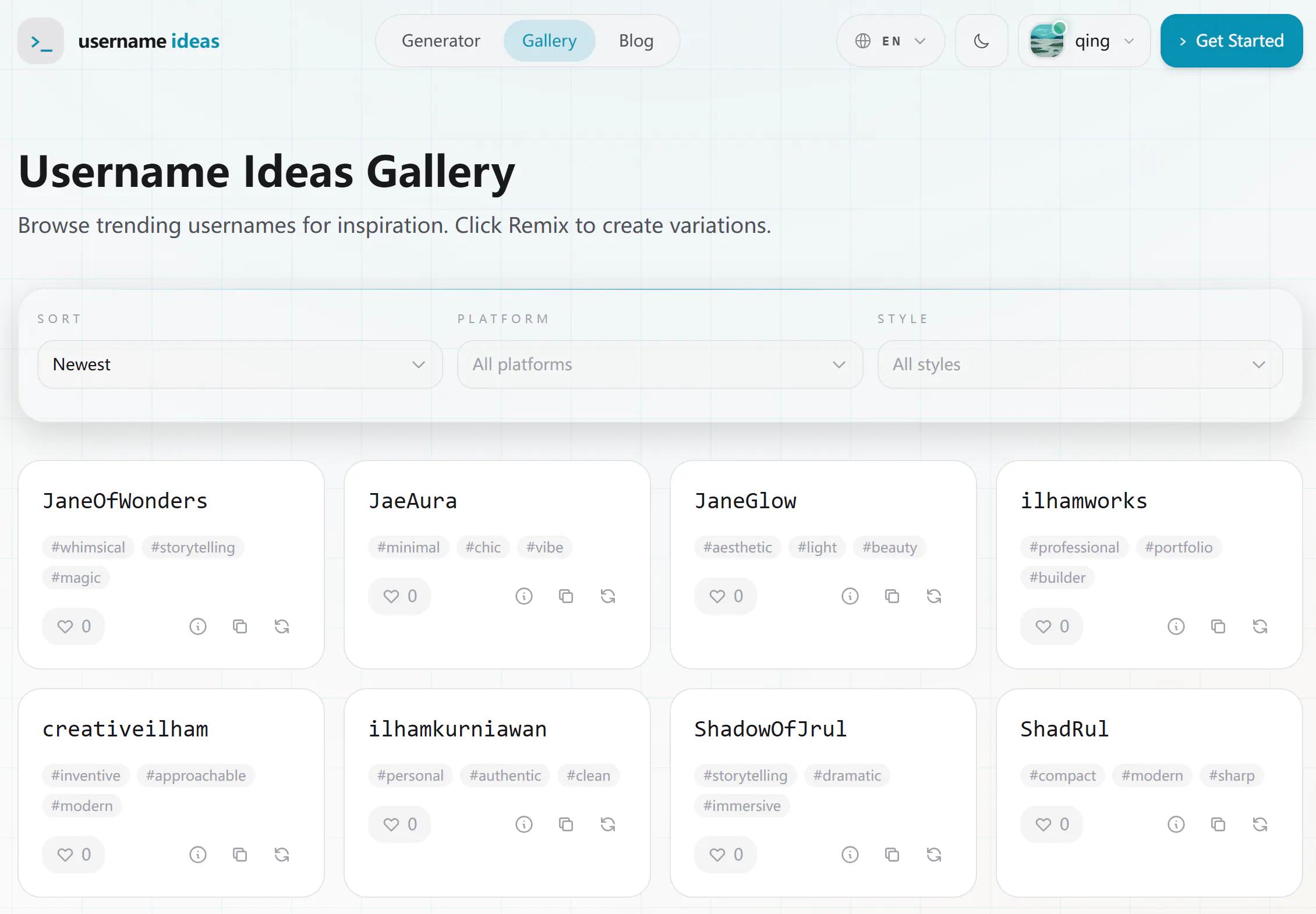Like the JaneGlow username

pyautogui.click(x=726, y=596)
